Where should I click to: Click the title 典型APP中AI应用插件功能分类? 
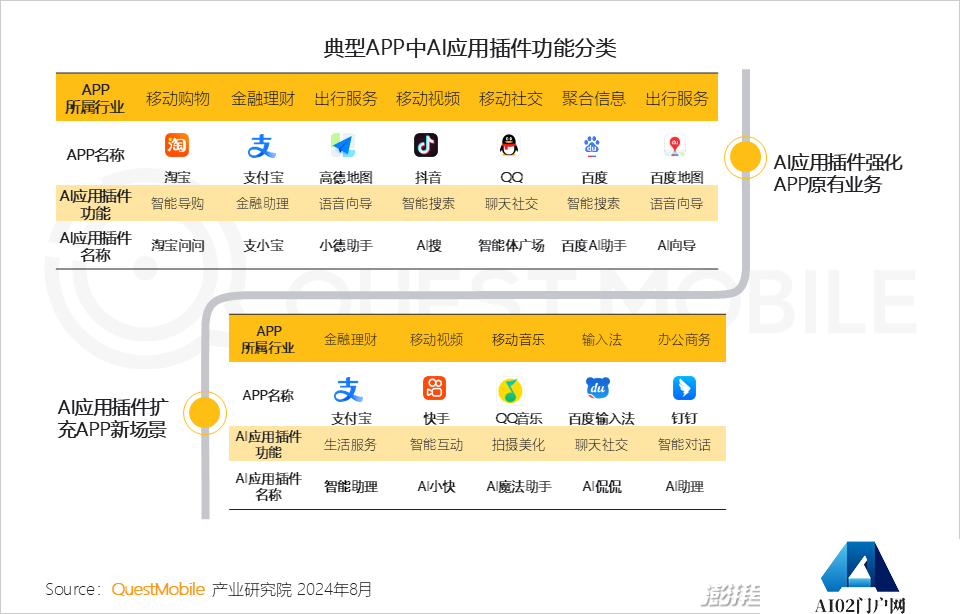[470, 48]
